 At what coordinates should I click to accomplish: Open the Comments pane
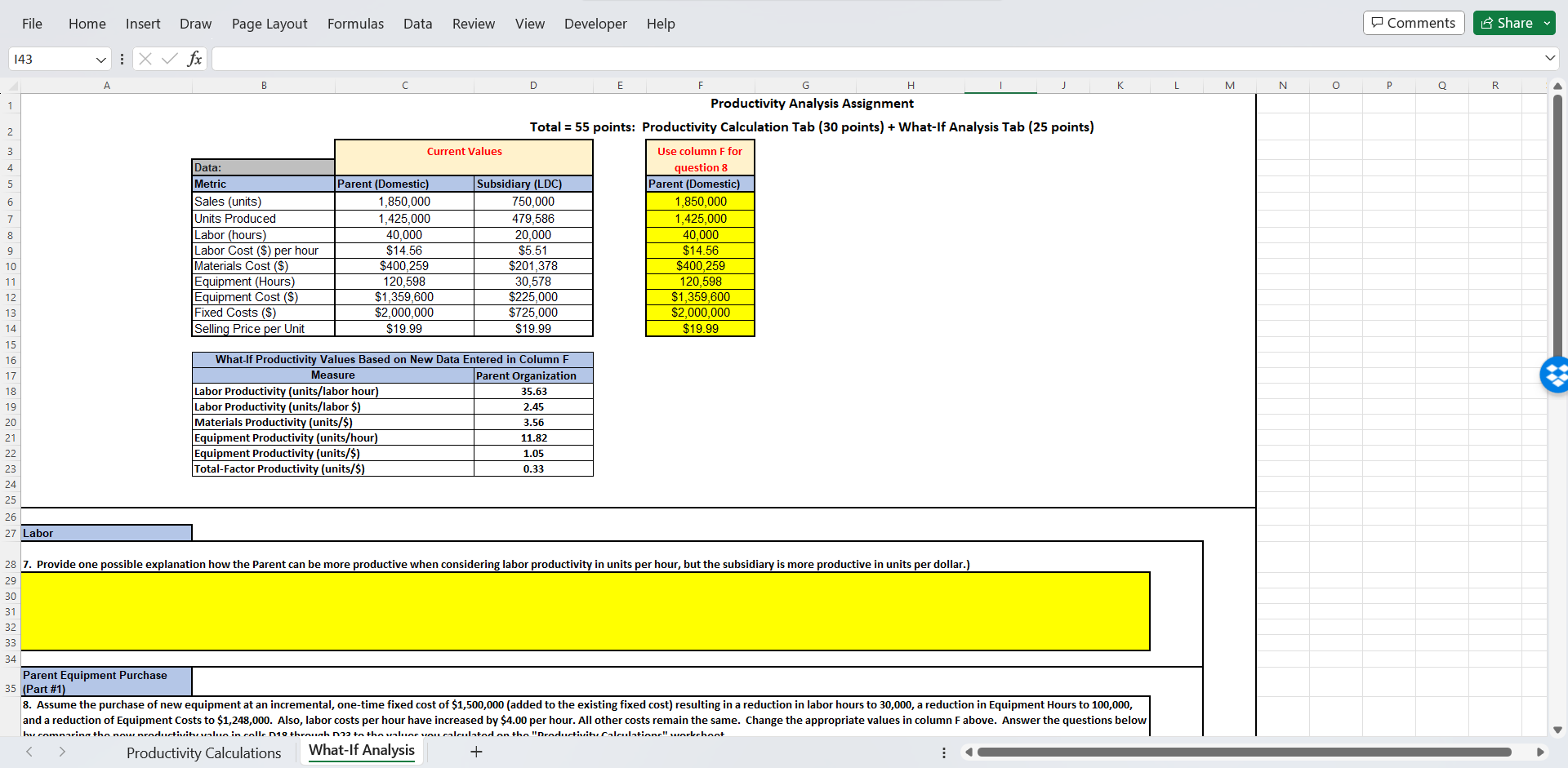coord(1414,22)
